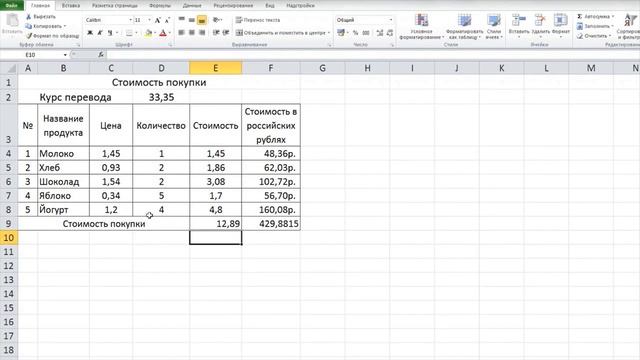Open the File (Файл) tab

pyautogui.click(x=12, y=5)
